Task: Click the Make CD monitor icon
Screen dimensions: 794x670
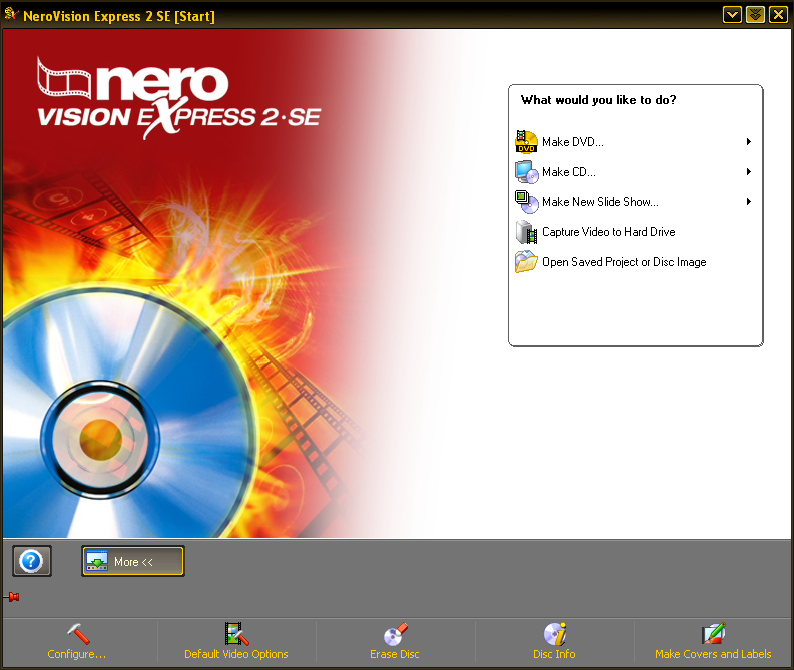Action: (x=526, y=172)
